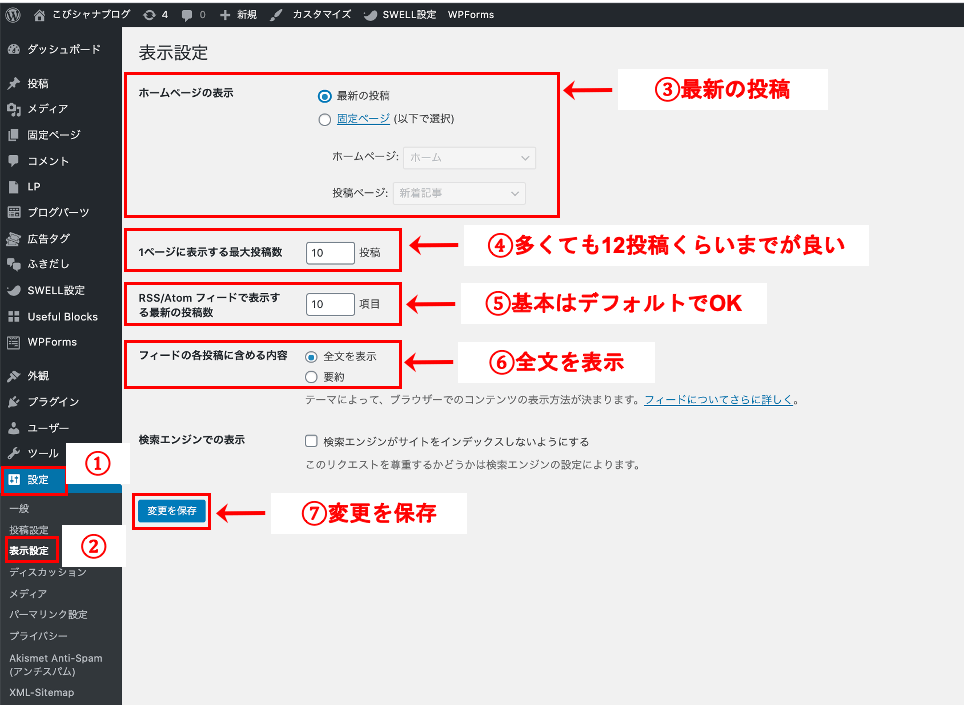Open the WordPress logo menu
The height and width of the screenshot is (706, 964).
13,15
